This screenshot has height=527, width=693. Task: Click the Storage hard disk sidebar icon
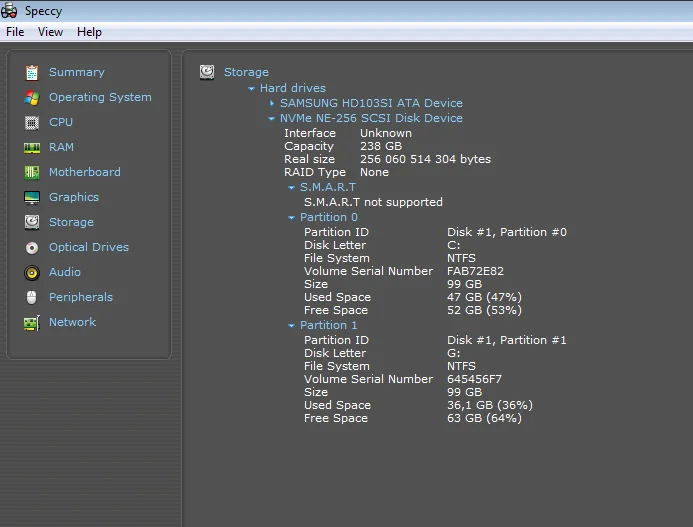[32, 222]
